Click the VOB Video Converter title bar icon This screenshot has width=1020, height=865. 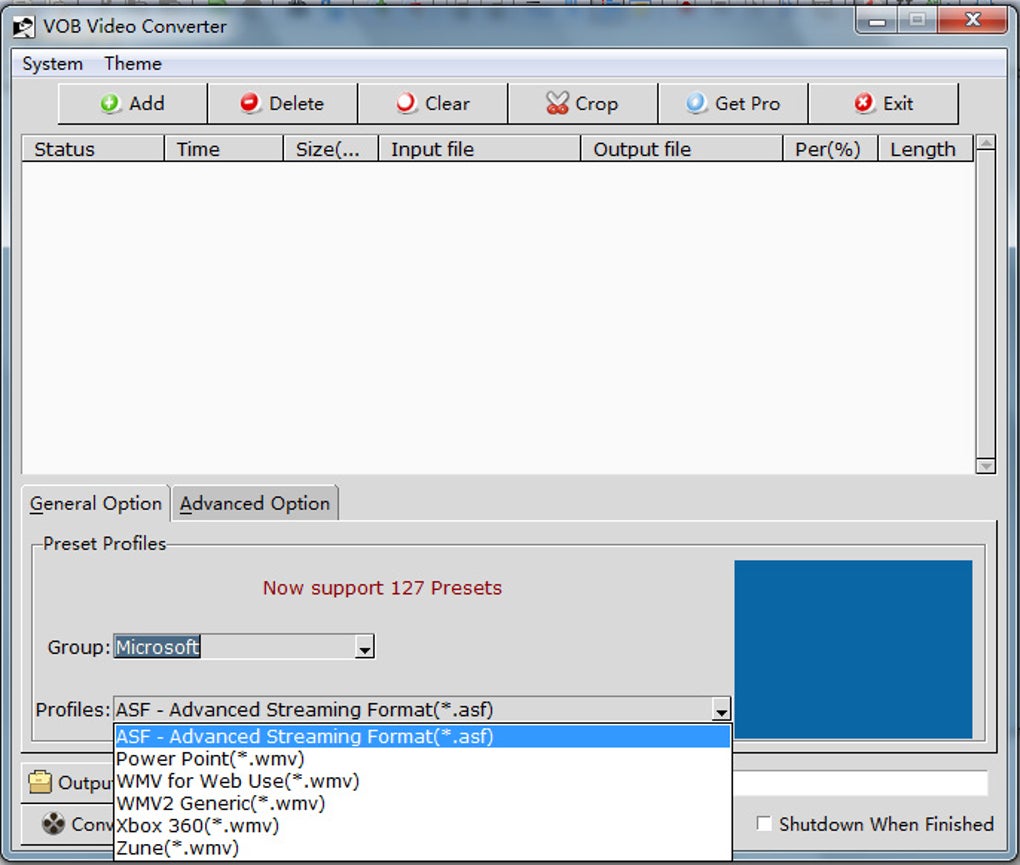(x=23, y=27)
